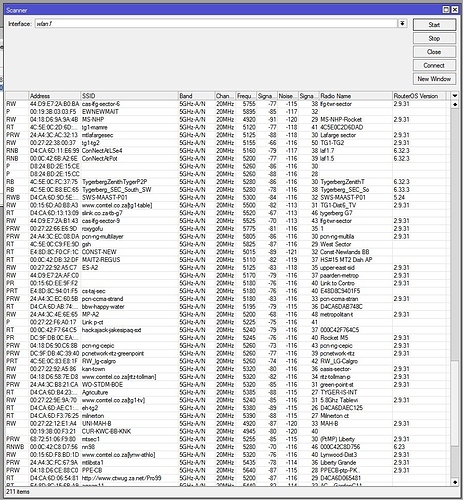463x500 pixels.
Task: Click the Connect button
Action: [434, 65]
